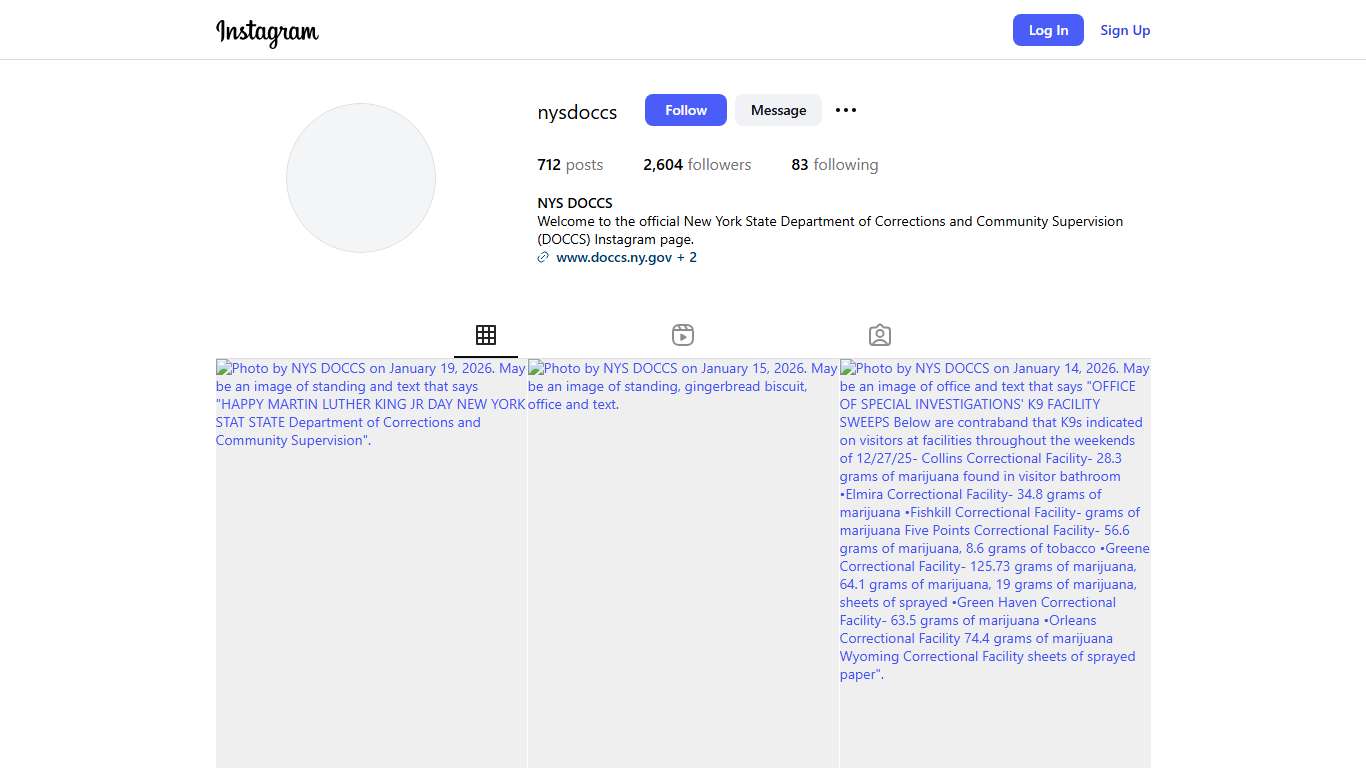Open the K9 Facility Sweeps post

coord(995,560)
